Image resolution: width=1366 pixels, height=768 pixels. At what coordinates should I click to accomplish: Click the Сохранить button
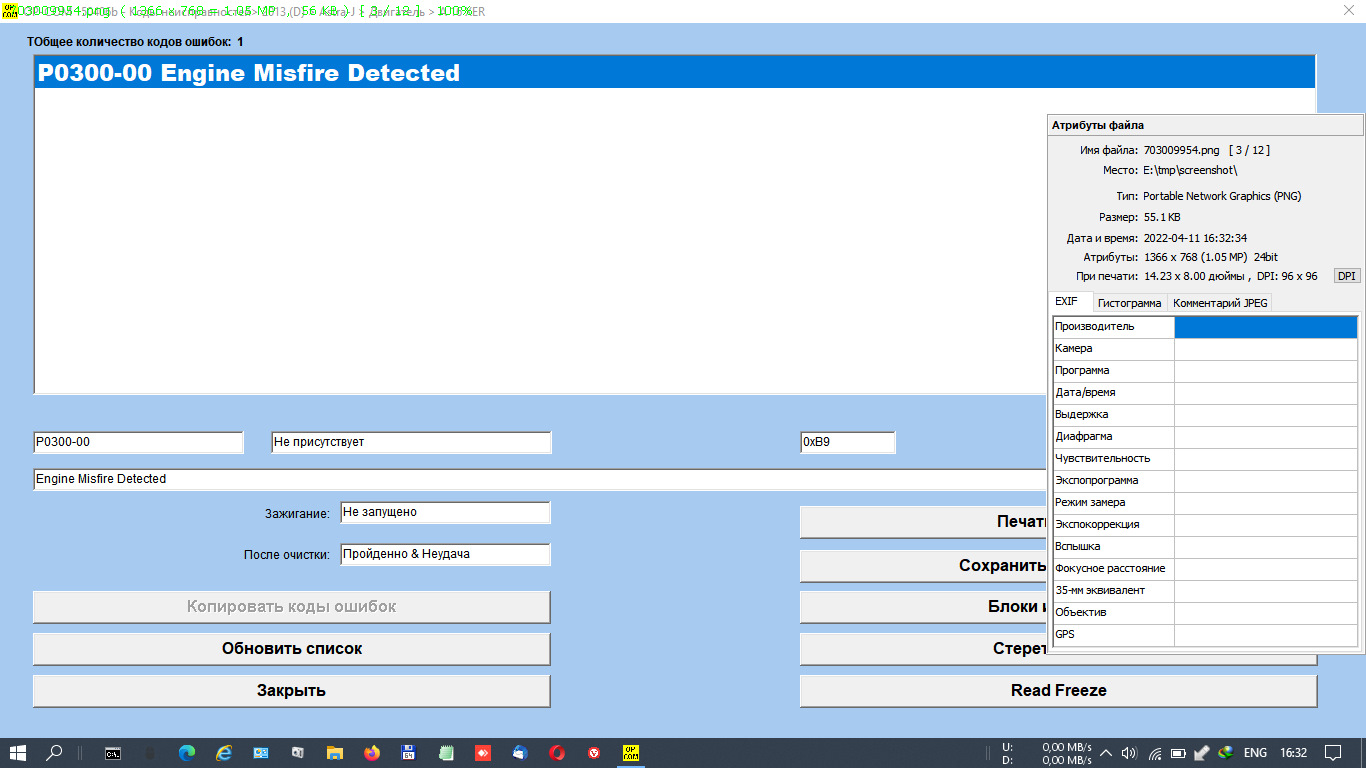[924, 566]
